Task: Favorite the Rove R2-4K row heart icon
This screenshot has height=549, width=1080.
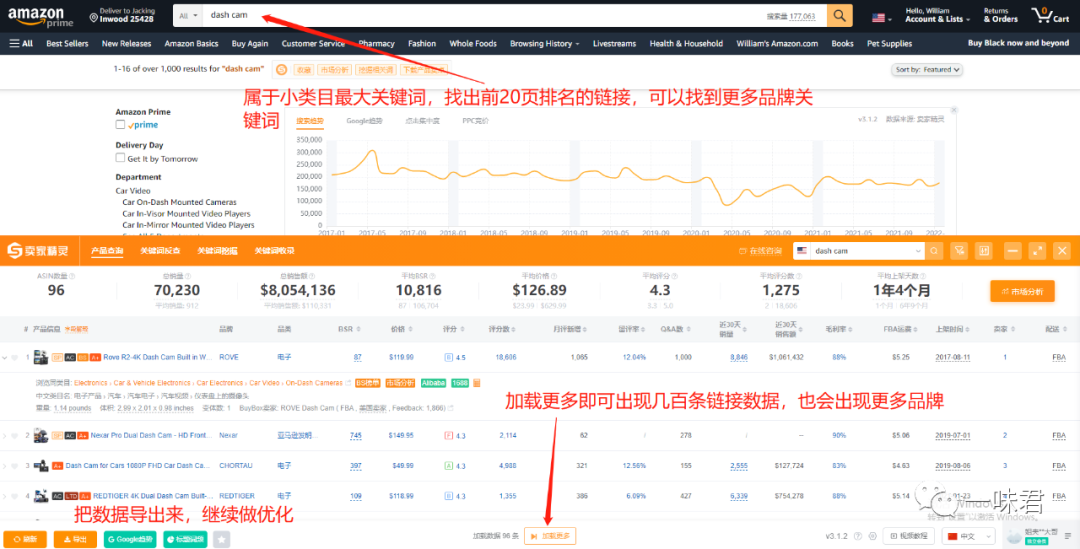Action: [14, 358]
